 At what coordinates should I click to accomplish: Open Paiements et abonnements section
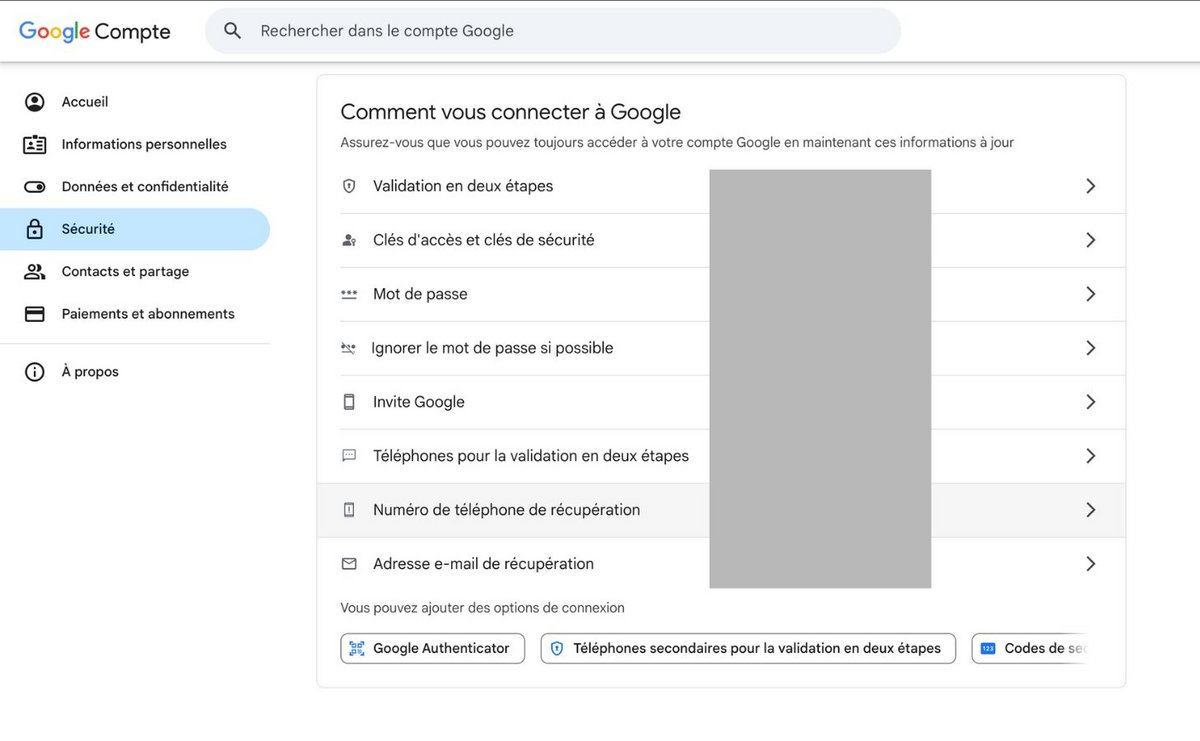coord(135,314)
